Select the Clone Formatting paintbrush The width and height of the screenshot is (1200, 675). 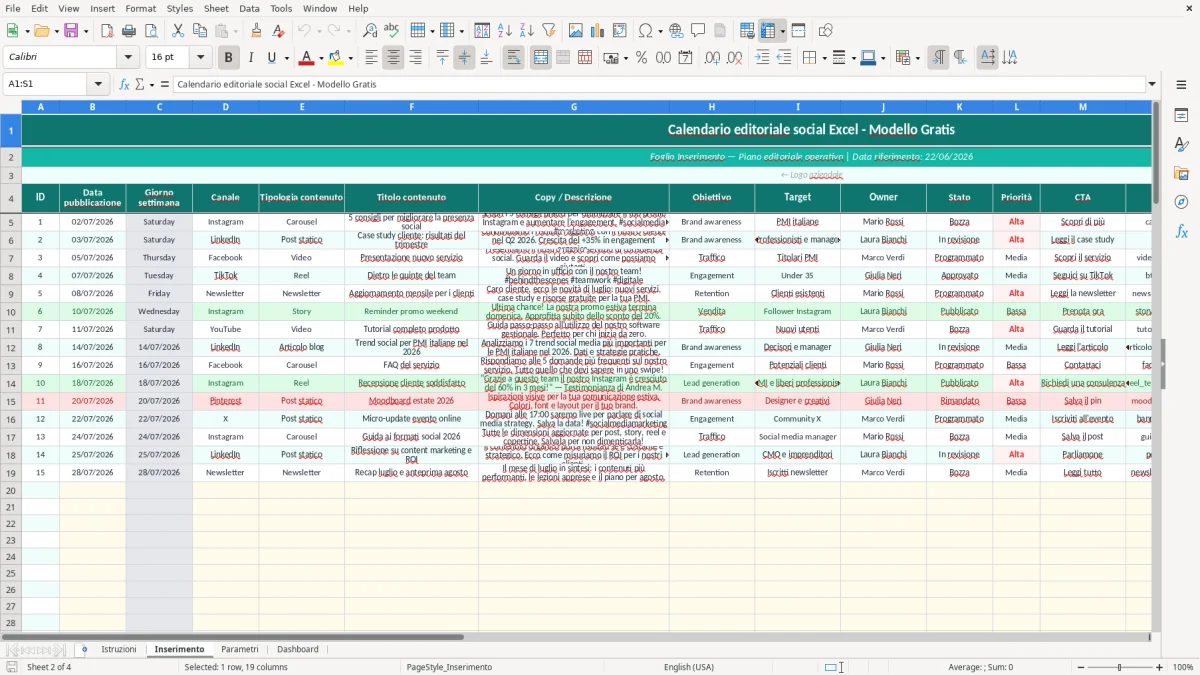coord(256,31)
